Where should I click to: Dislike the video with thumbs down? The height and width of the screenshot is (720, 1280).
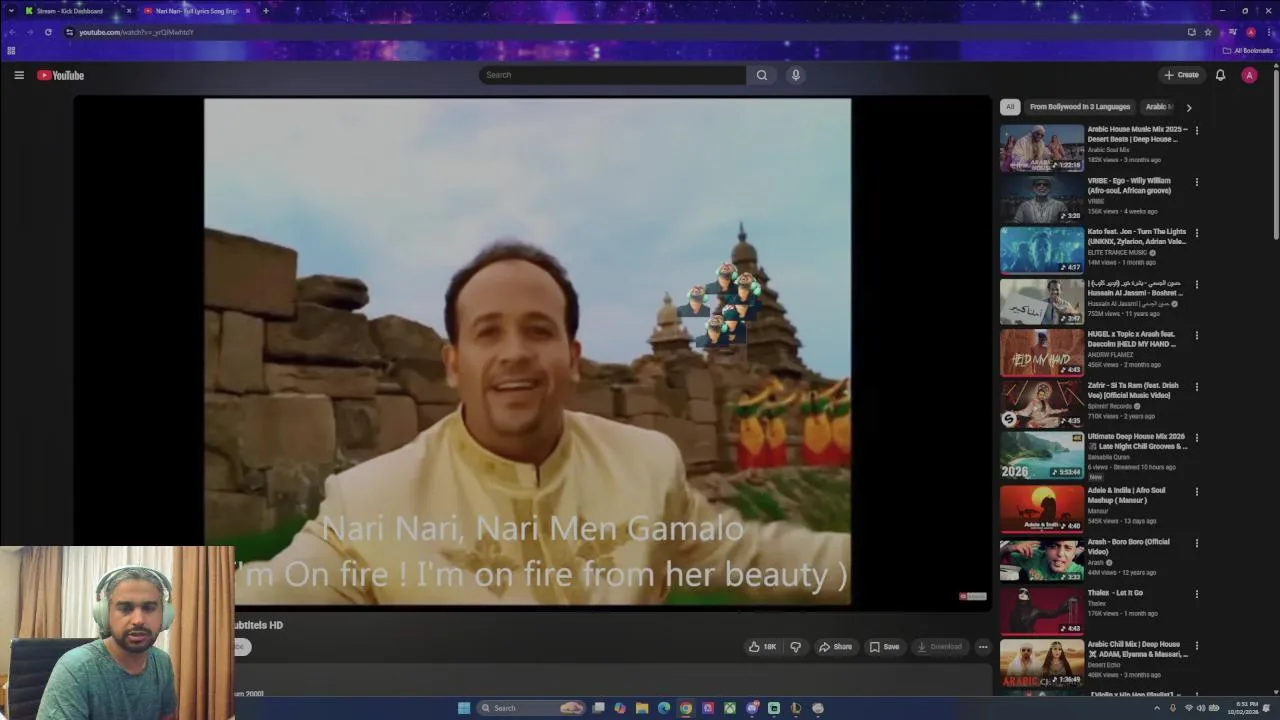click(796, 647)
